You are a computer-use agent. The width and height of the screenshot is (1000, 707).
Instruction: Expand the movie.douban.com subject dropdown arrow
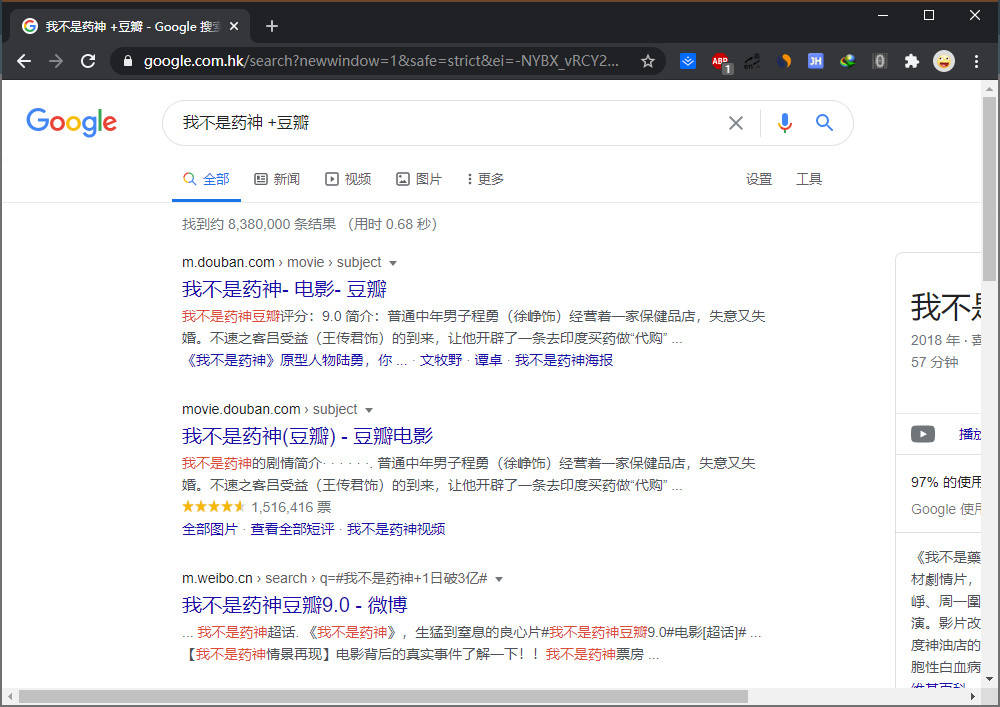click(x=368, y=409)
